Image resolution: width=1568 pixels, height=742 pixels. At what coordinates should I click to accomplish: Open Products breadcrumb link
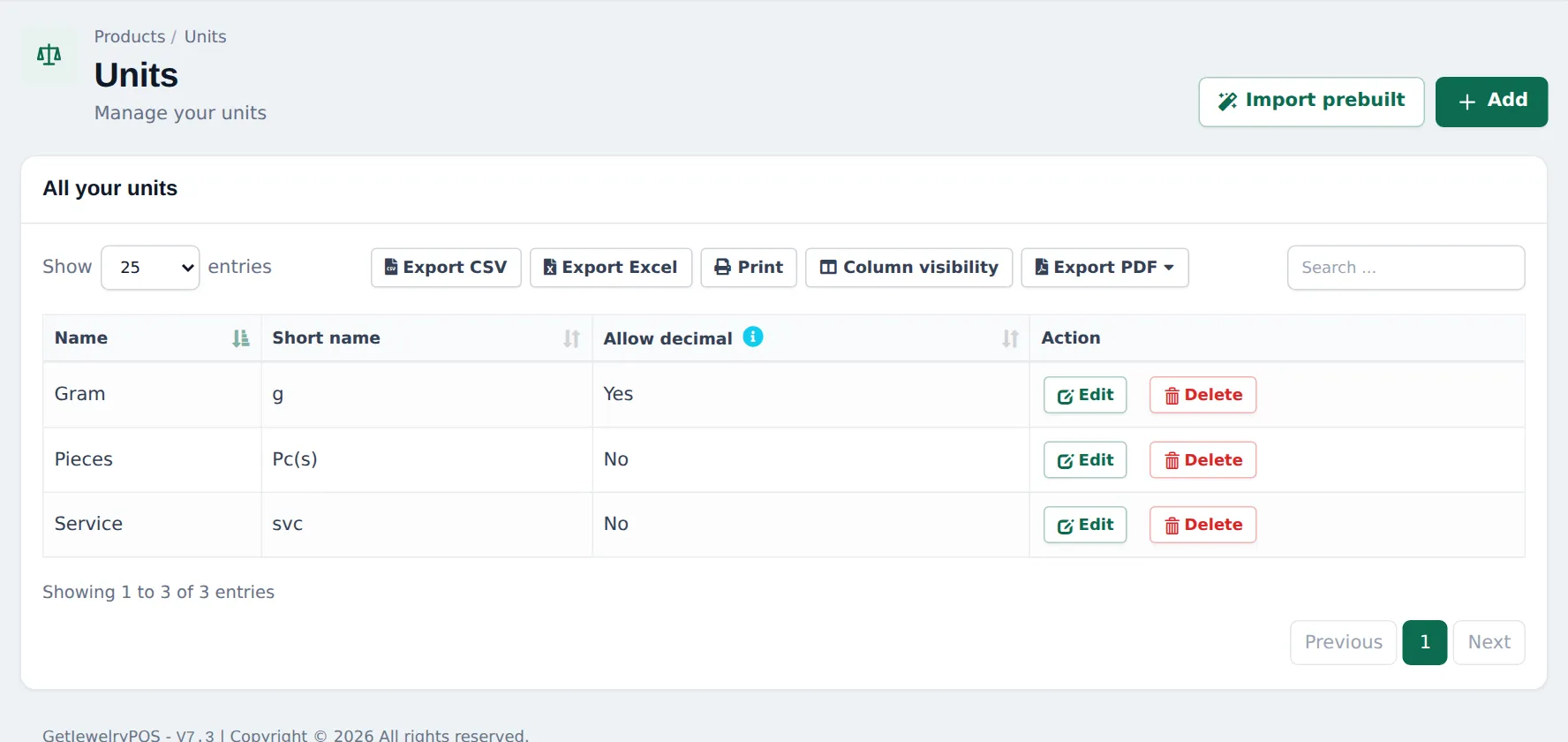(130, 36)
